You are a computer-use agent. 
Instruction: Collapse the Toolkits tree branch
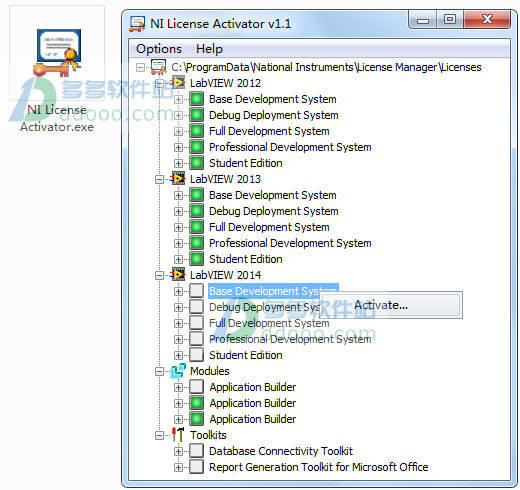click(x=159, y=435)
